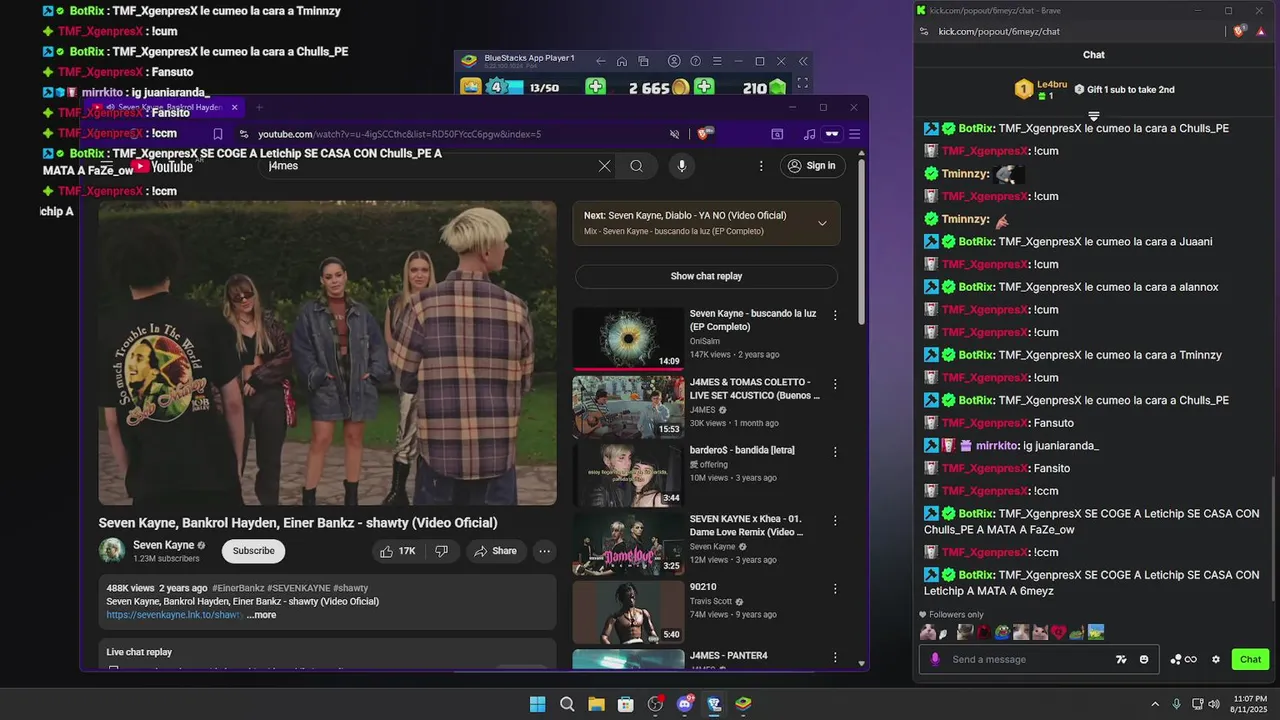This screenshot has width=1280, height=720.
Task: Open new tab with plus button
Action: 259,107
